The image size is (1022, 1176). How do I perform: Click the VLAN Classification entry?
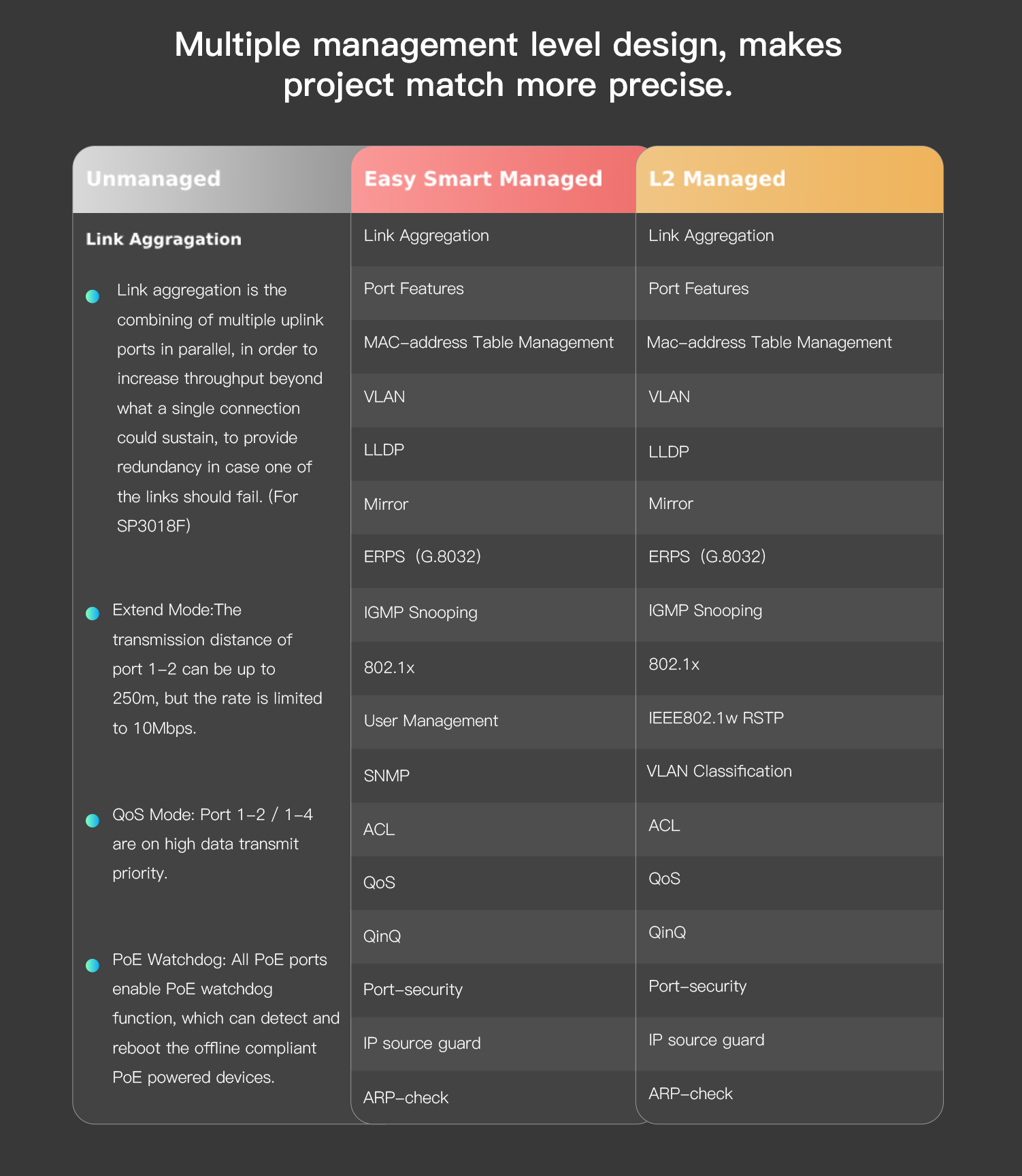point(719,771)
